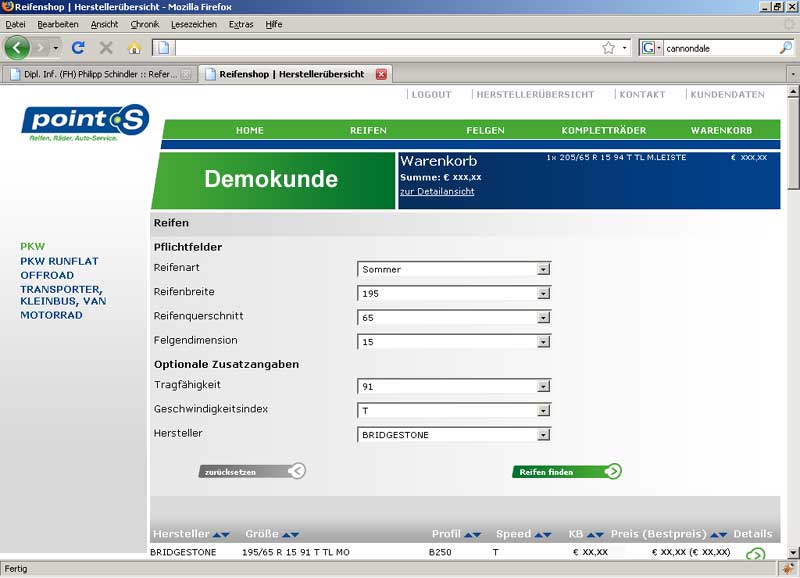Viewport: 800px width, 578px height.
Task: Open the Reifenart dropdown showing Sommer
Action: 543,269
